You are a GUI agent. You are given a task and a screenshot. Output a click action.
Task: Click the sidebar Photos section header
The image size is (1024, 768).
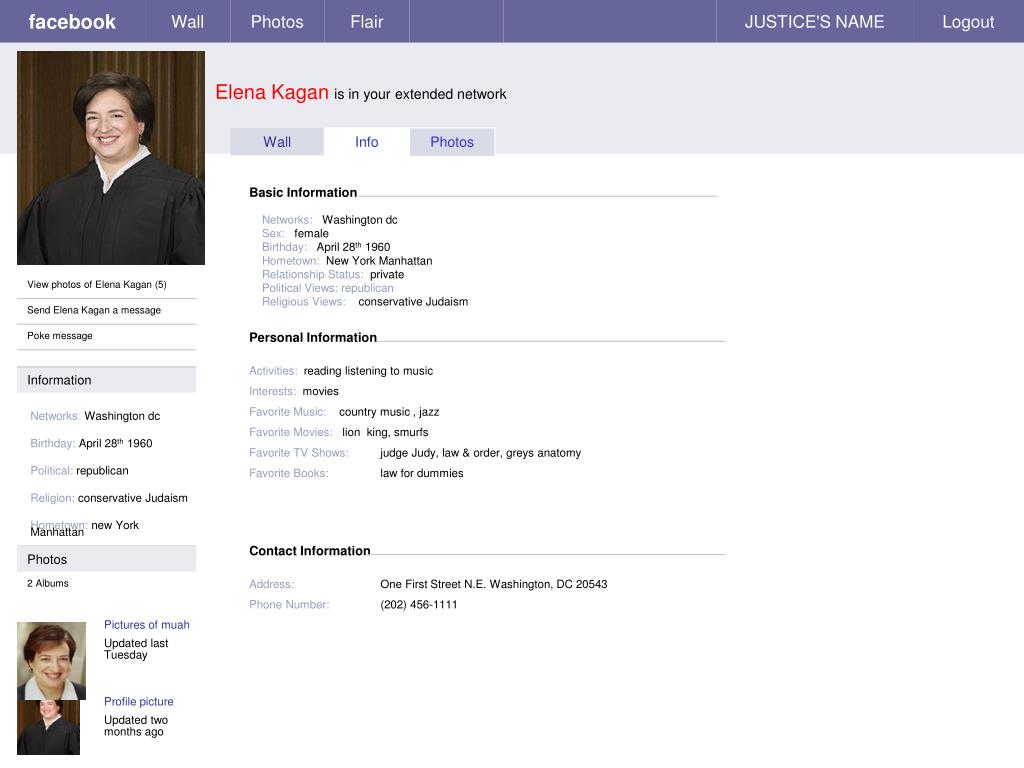(106, 559)
